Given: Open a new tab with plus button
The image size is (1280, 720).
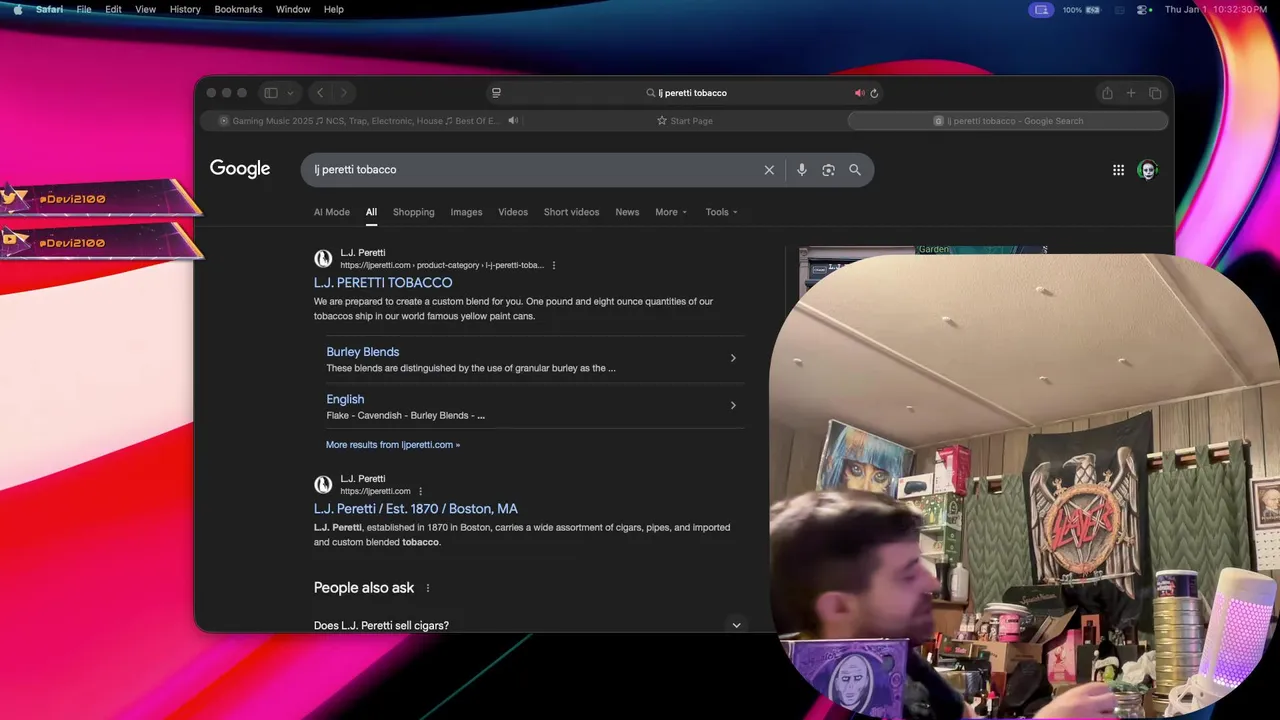Looking at the screenshot, I should click(x=1131, y=93).
